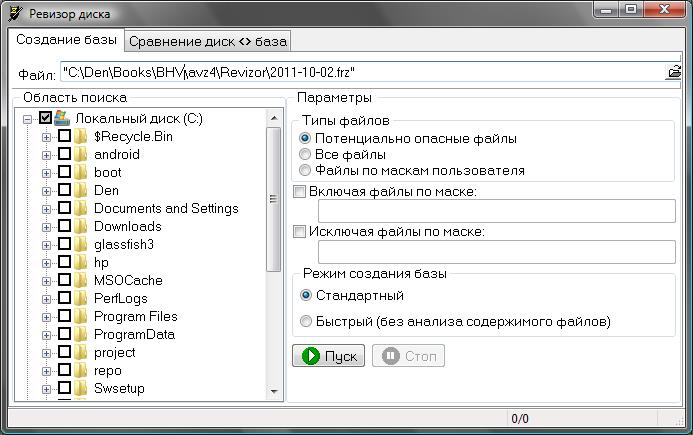Open the 'Создание базы' tab
Screen dimensions: 693x435
[x=66, y=40]
